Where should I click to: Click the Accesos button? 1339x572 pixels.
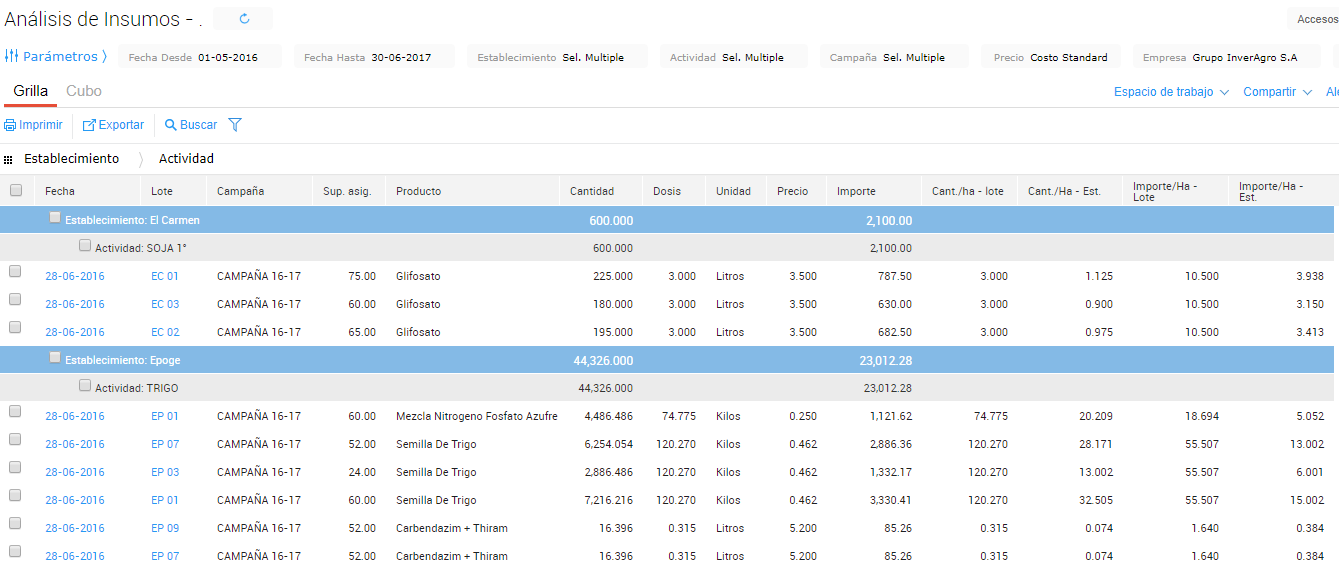(x=1316, y=19)
